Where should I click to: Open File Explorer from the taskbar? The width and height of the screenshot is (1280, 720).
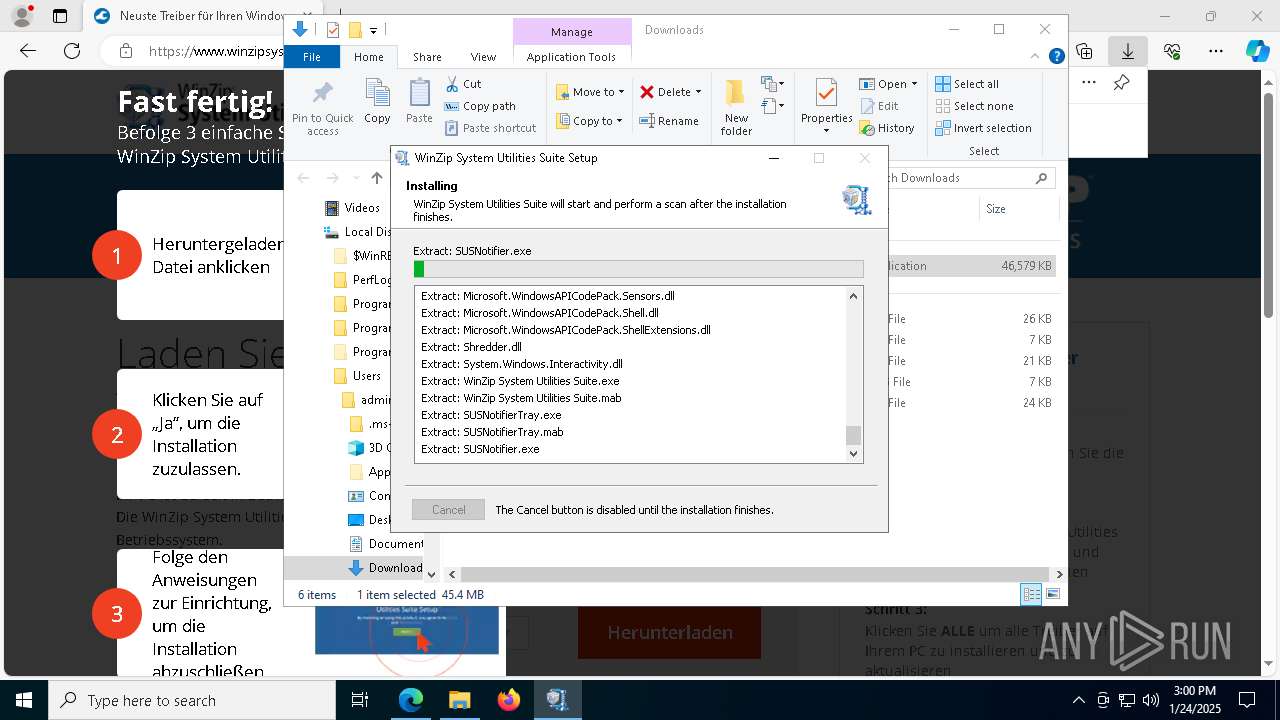459,700
